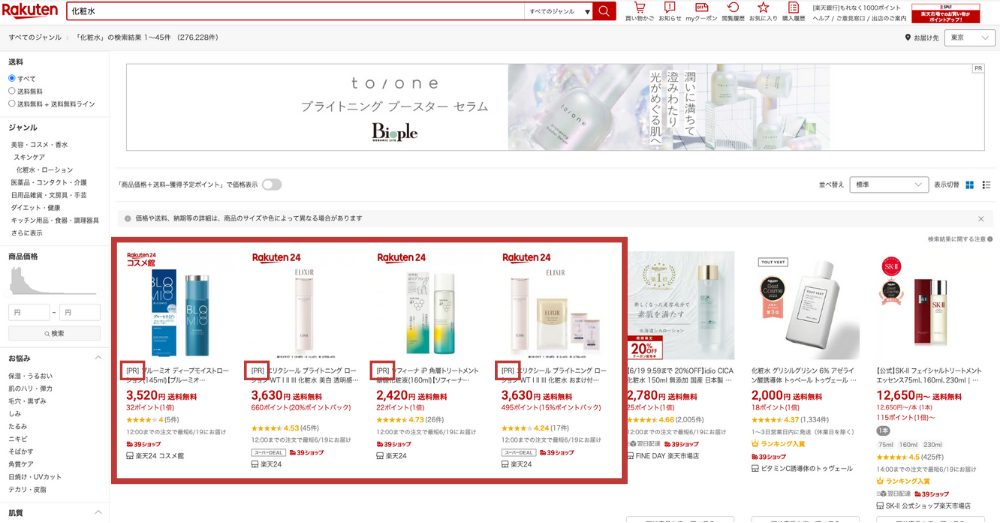
Task: Collapse the お悩み filter section
Action: 98,358
